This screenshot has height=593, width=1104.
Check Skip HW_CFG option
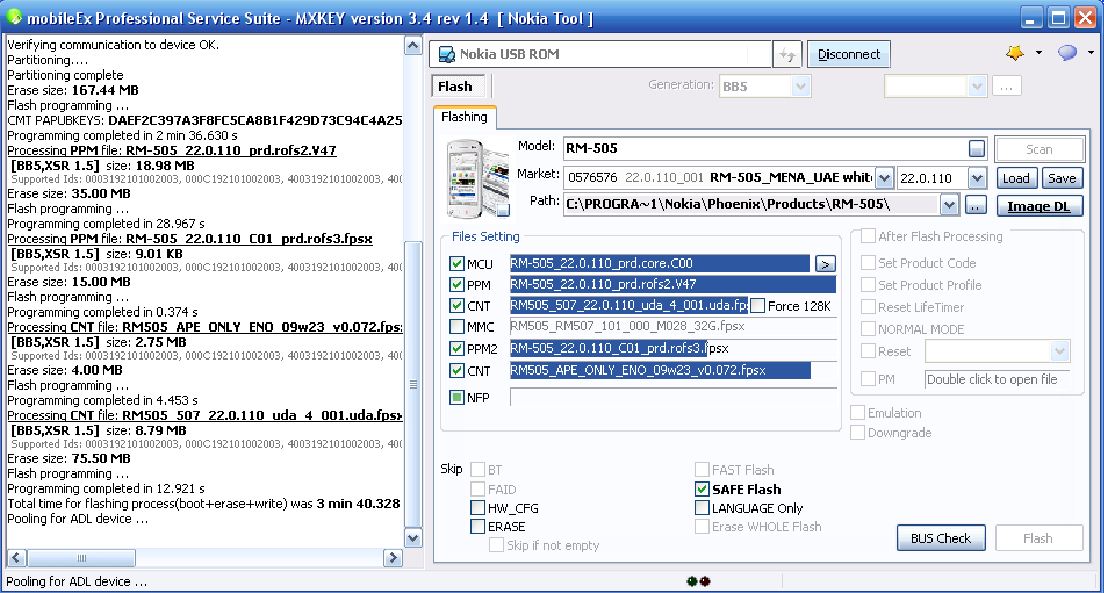(477, 508)
